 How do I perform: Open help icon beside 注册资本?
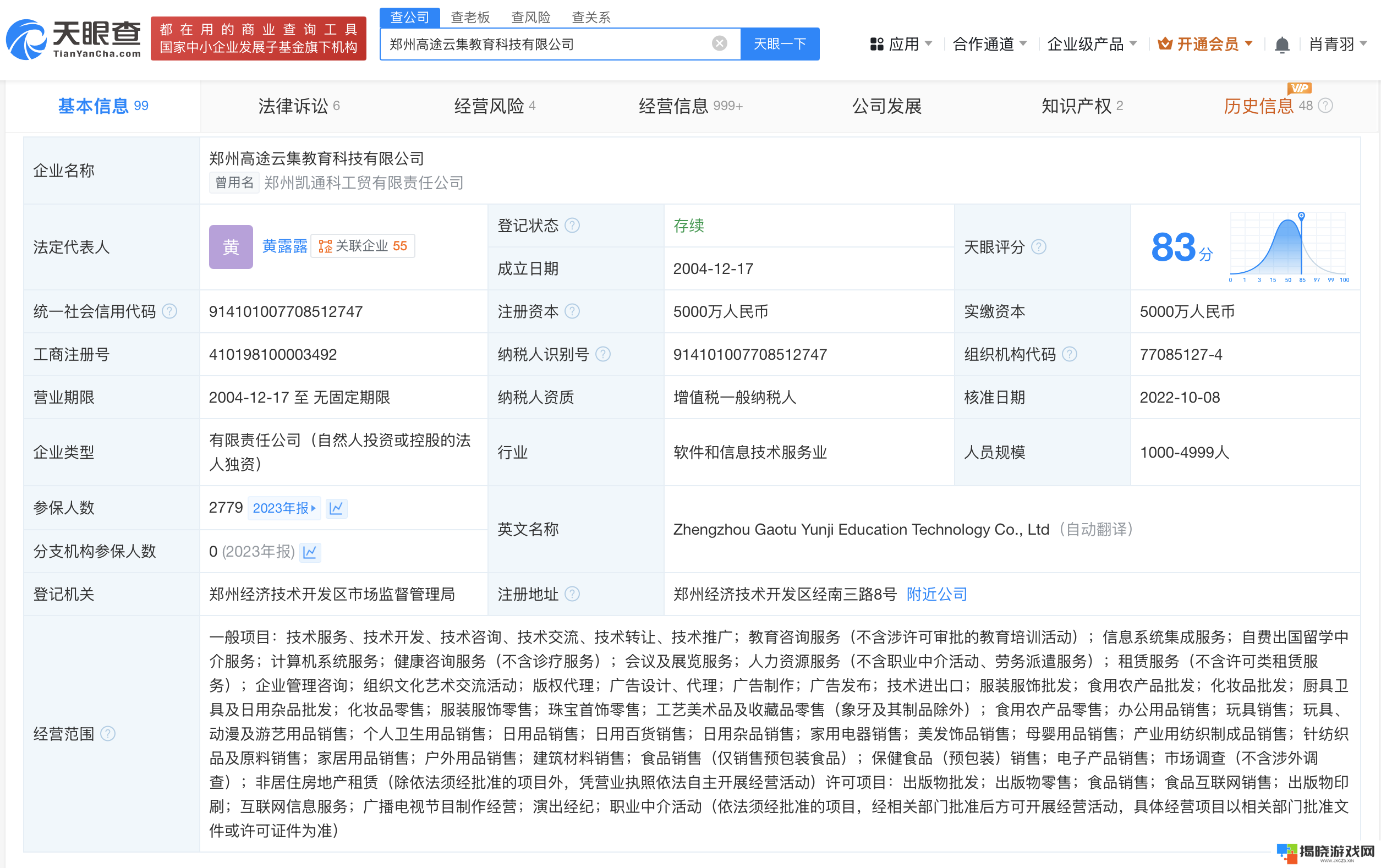point(572,311)
